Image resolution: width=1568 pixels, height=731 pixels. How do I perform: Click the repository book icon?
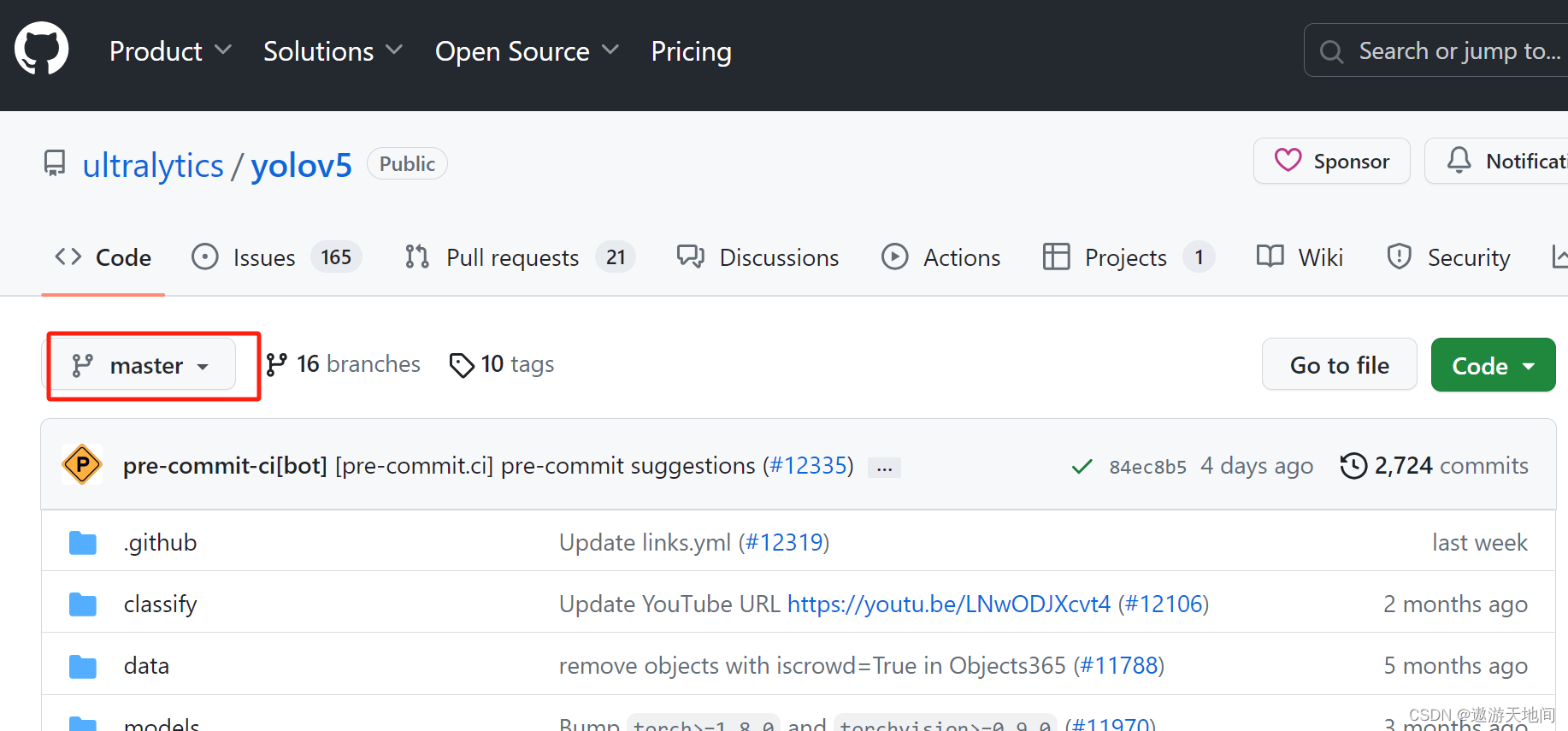click(55, 163)
